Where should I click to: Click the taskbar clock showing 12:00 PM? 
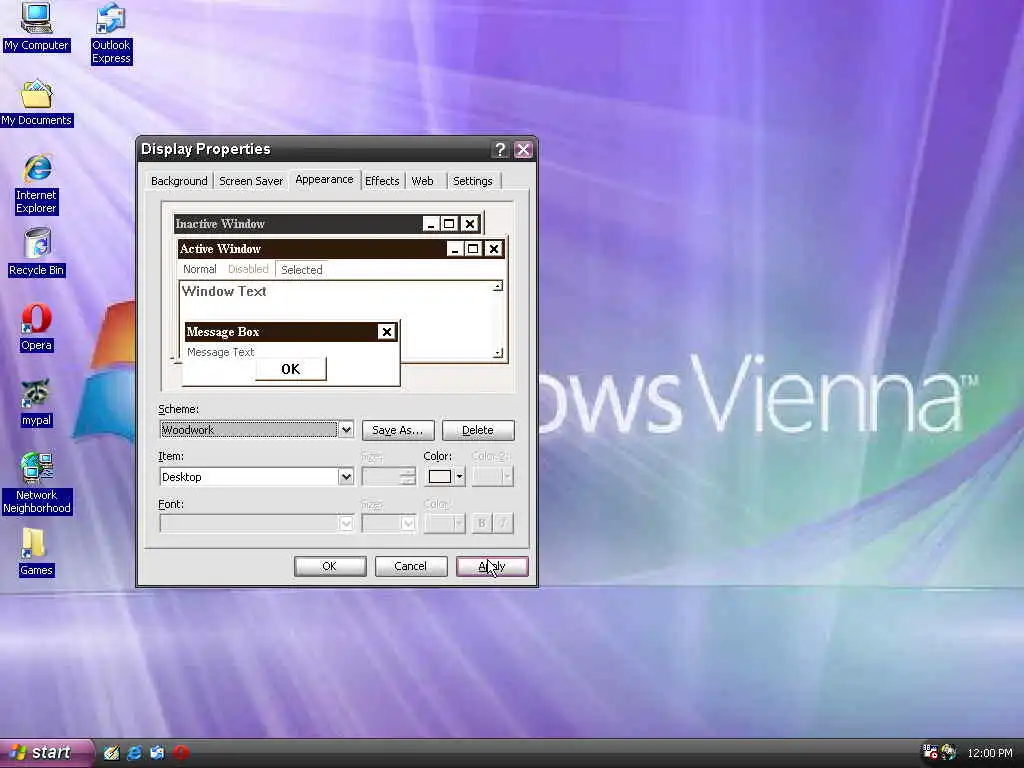(x=990, y=753)
